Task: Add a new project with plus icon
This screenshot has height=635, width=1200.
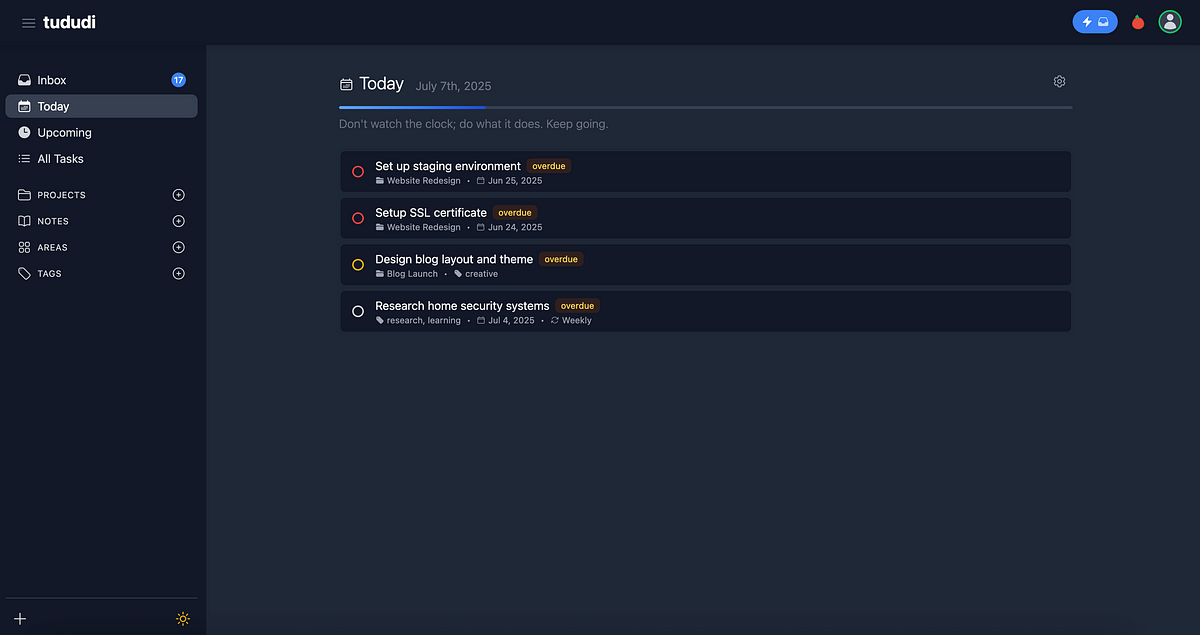Action: (179, 195)
